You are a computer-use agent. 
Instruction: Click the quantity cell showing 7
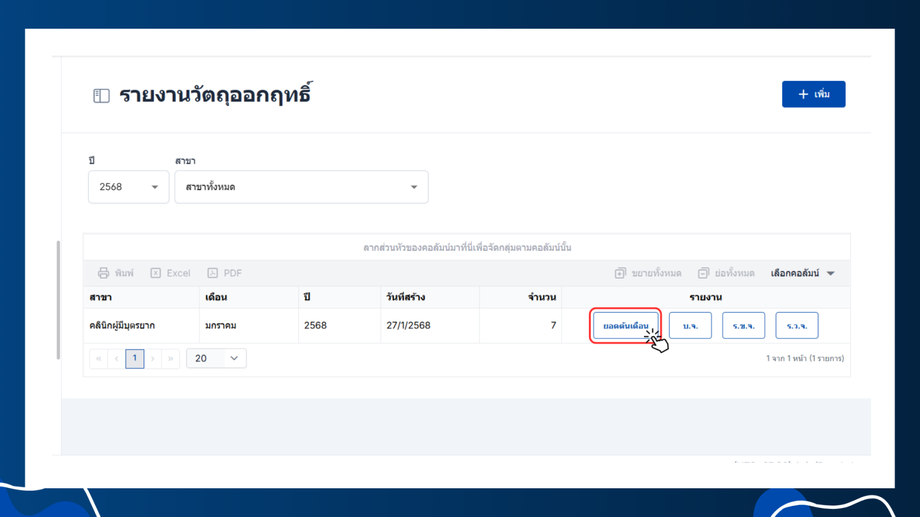coord(520,326)
